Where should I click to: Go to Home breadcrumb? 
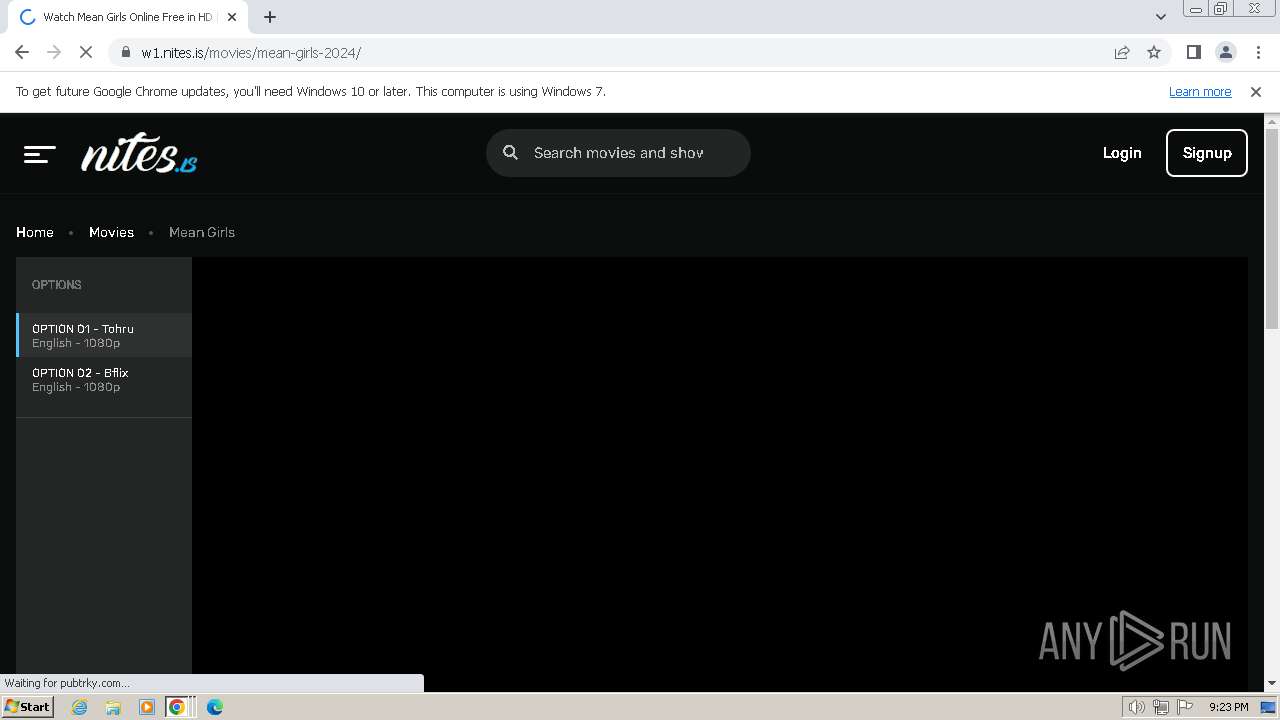35,232
